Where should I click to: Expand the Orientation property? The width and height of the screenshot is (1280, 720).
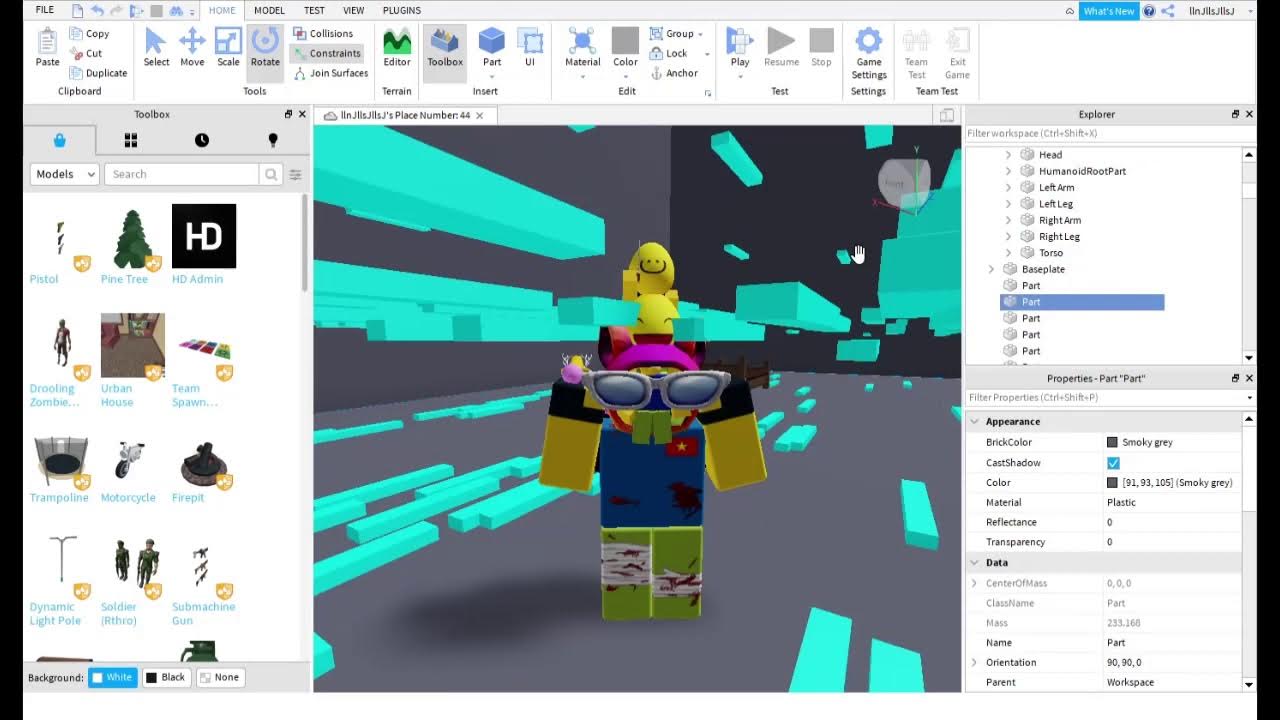click(975, 662)
